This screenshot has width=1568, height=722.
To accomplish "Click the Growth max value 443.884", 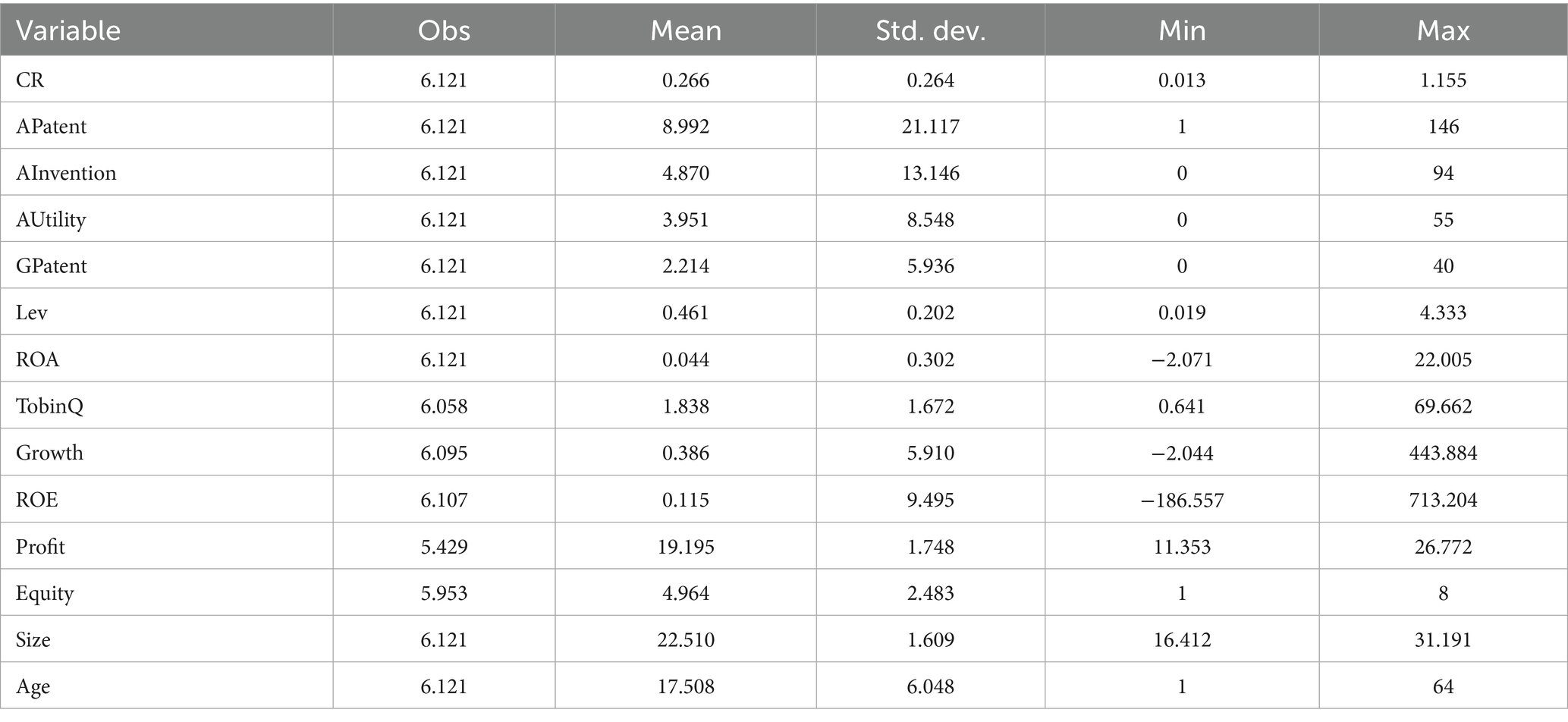I will tap(1443, 453).
